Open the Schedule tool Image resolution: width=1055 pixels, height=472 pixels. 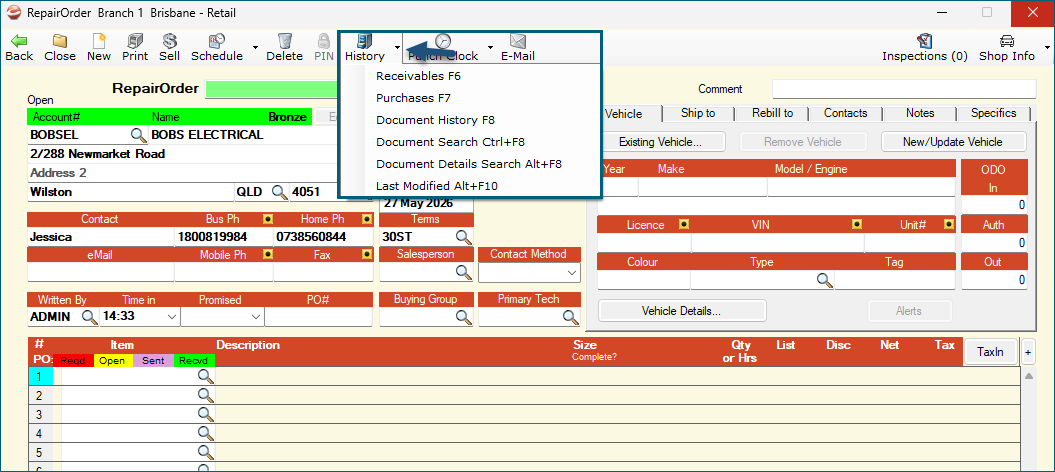[x=217, y=42]
